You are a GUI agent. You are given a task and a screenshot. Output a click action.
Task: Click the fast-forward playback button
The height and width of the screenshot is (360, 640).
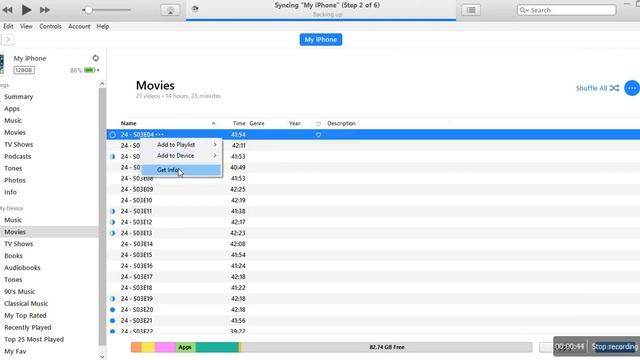click(x=45, y=10)
